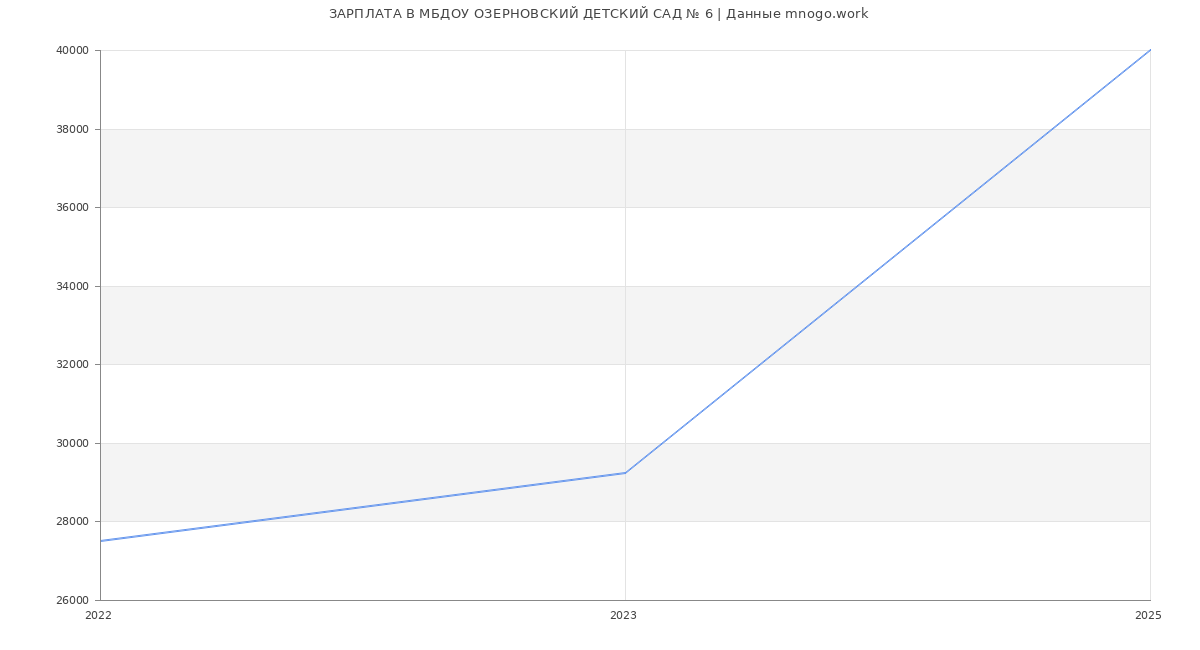Click the 26000 y-axis label

coord(73,600)
